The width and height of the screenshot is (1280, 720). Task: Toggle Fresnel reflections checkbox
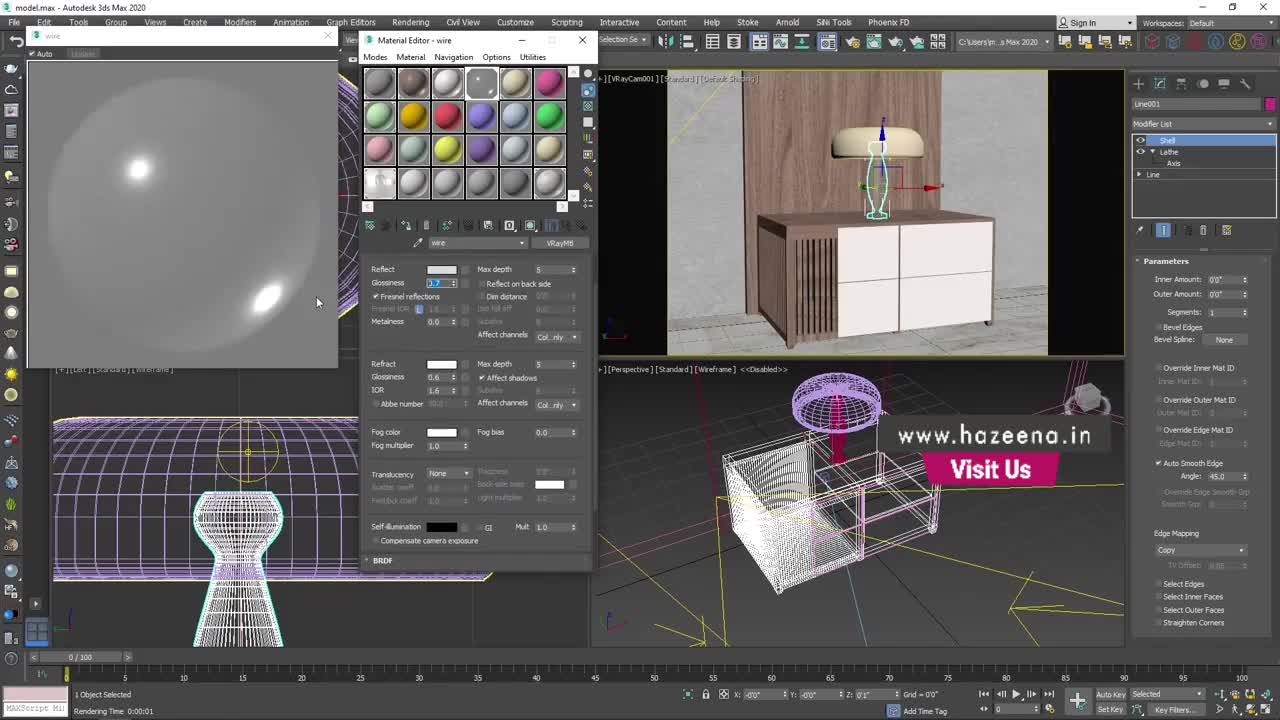[376, 297]
